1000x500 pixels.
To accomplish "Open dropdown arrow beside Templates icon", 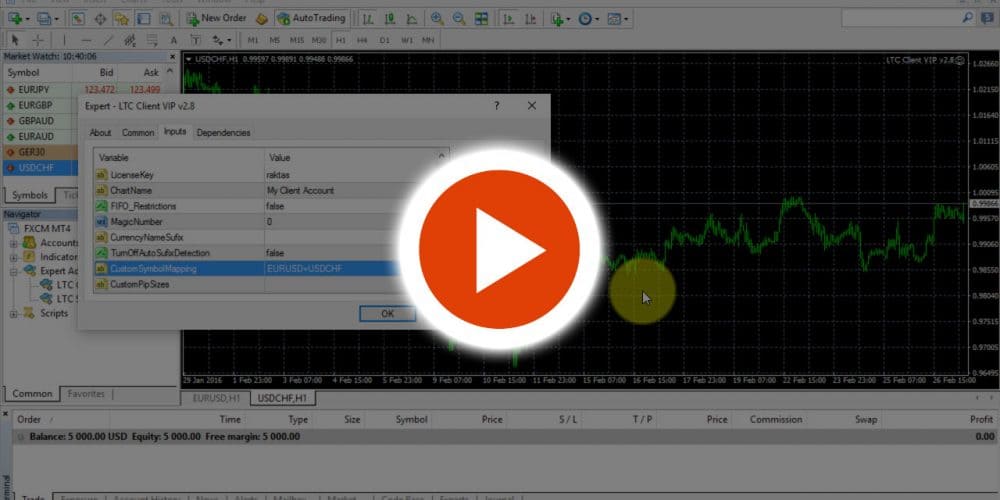I will click(626, 19).
